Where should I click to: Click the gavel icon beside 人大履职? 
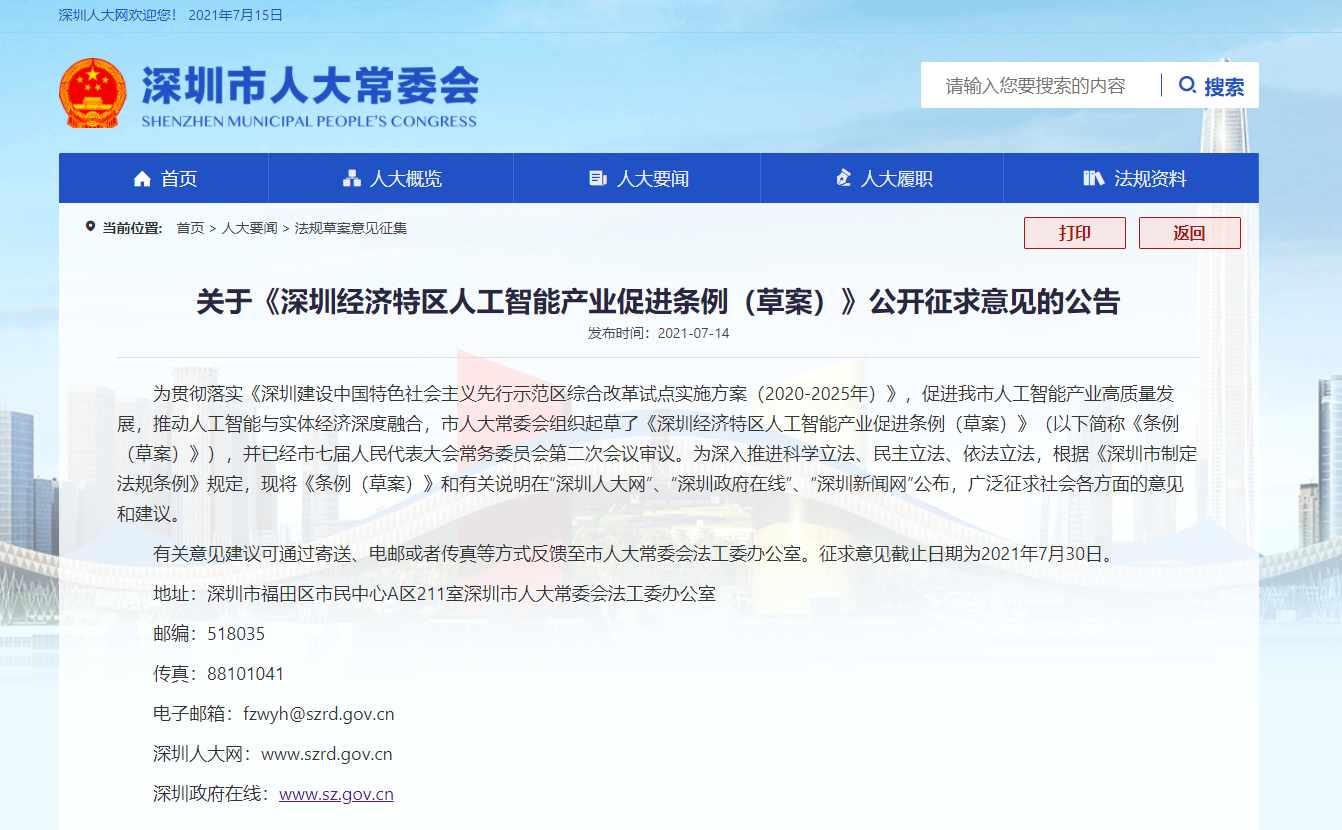[x=843, y=179]
